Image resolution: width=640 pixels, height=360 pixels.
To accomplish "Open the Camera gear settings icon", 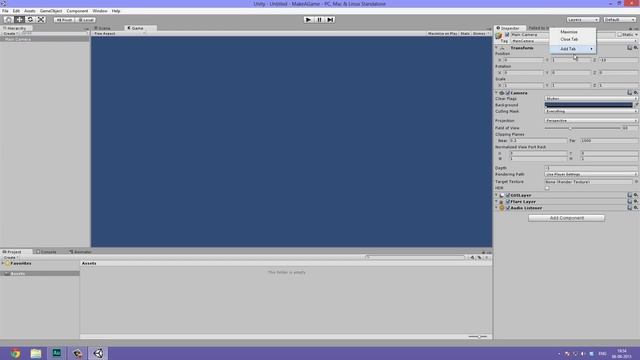I will click(636, 93).
